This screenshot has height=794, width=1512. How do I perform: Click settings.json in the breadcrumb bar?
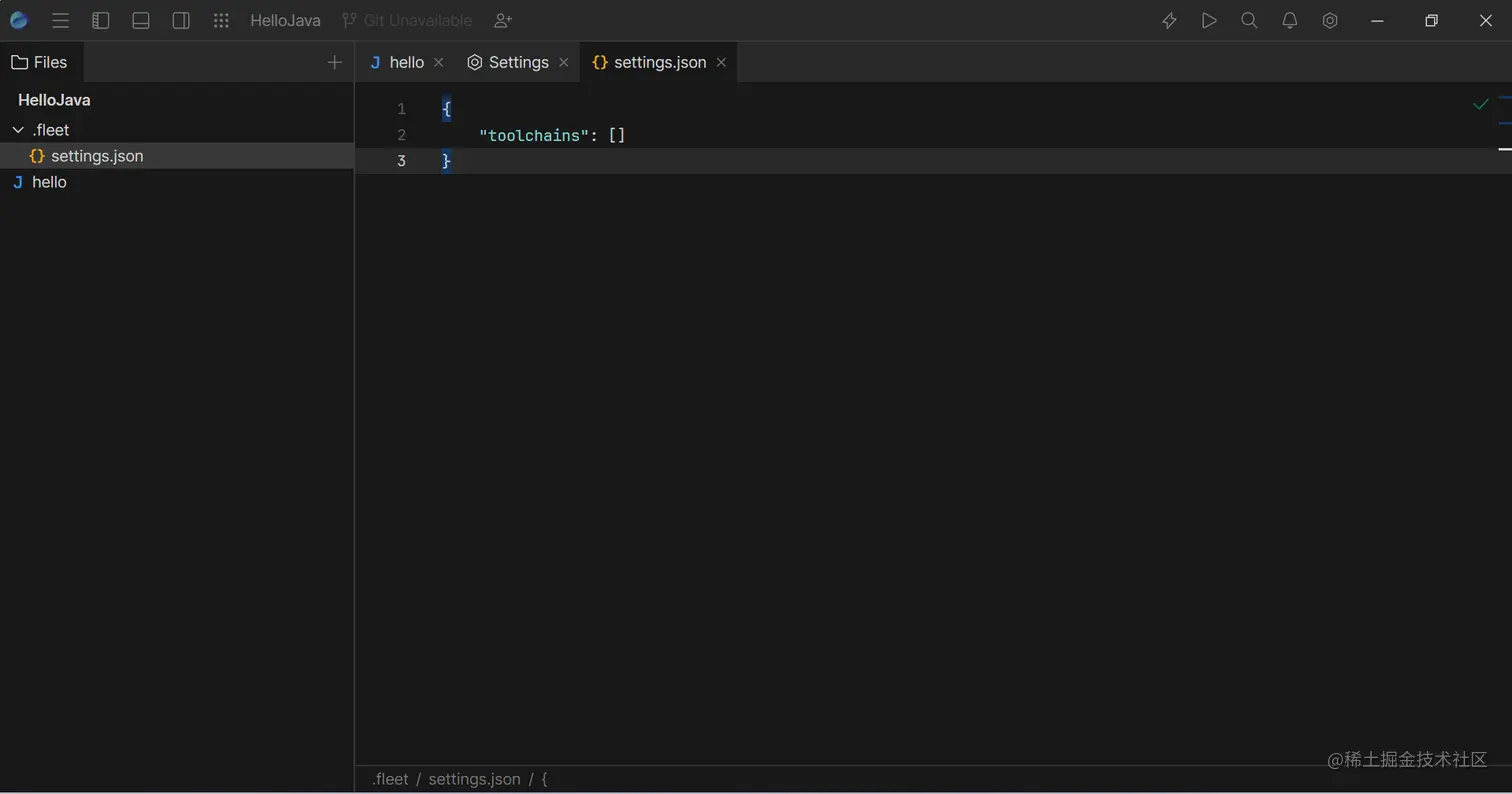(x=474, y=779)
